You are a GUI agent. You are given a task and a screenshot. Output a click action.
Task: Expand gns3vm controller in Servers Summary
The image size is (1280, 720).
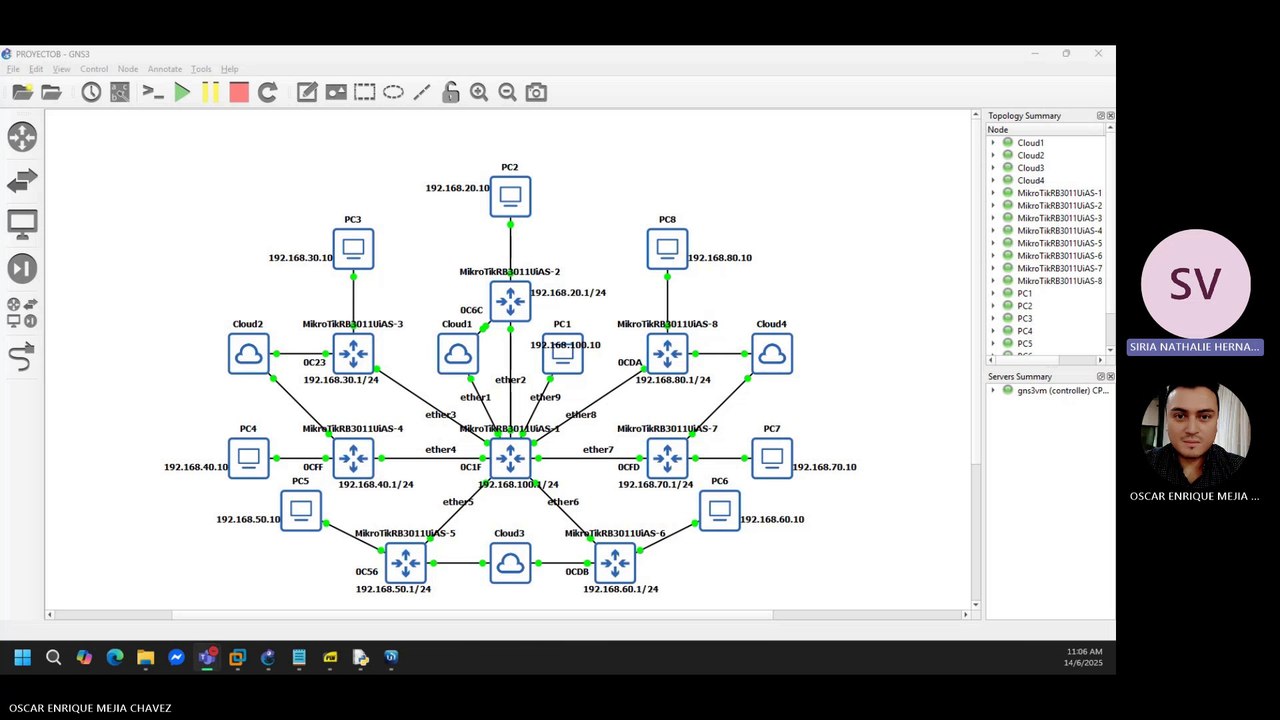tap(993, 390)
